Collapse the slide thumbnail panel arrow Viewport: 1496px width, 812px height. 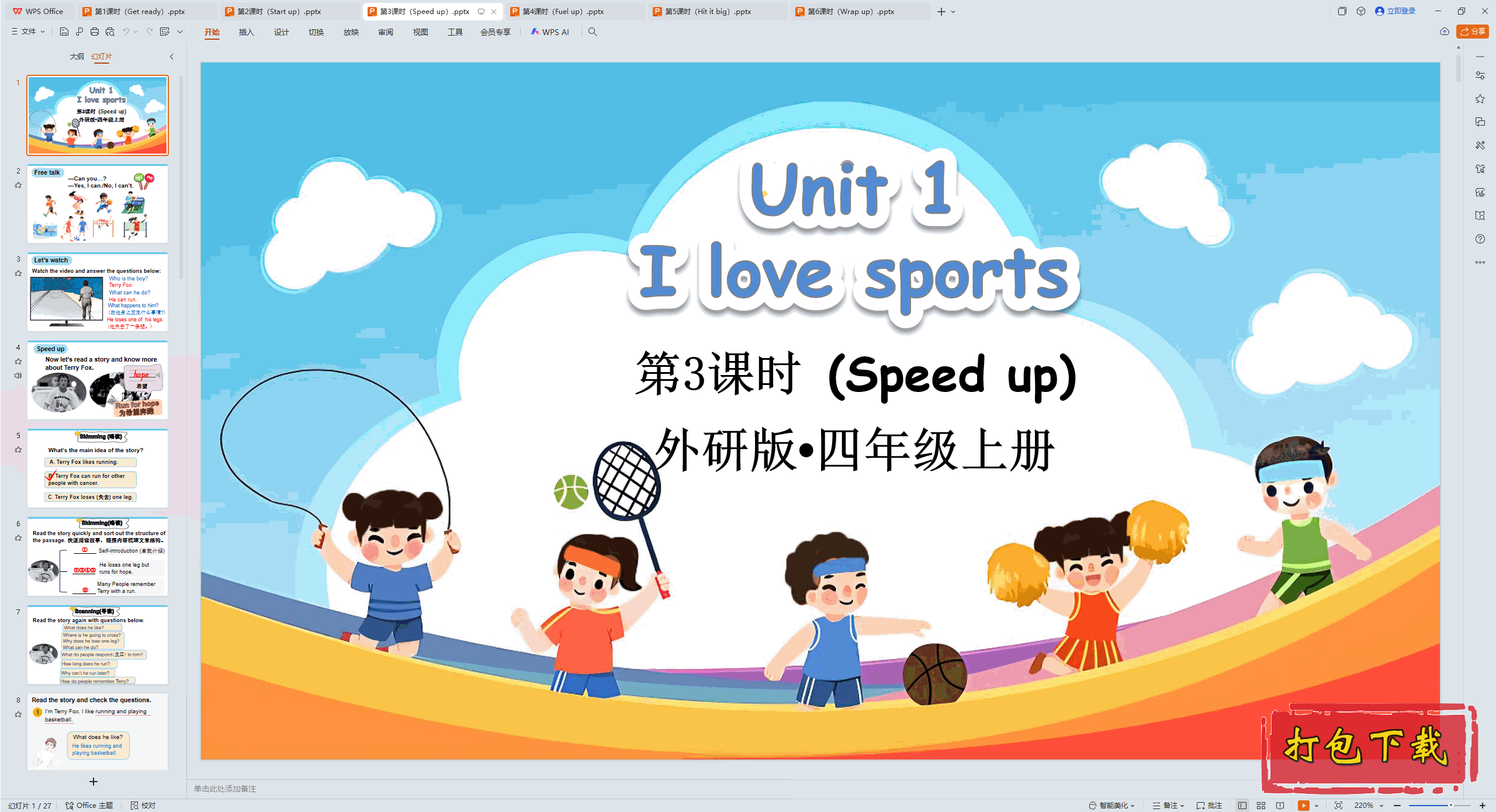coord(172,57)
